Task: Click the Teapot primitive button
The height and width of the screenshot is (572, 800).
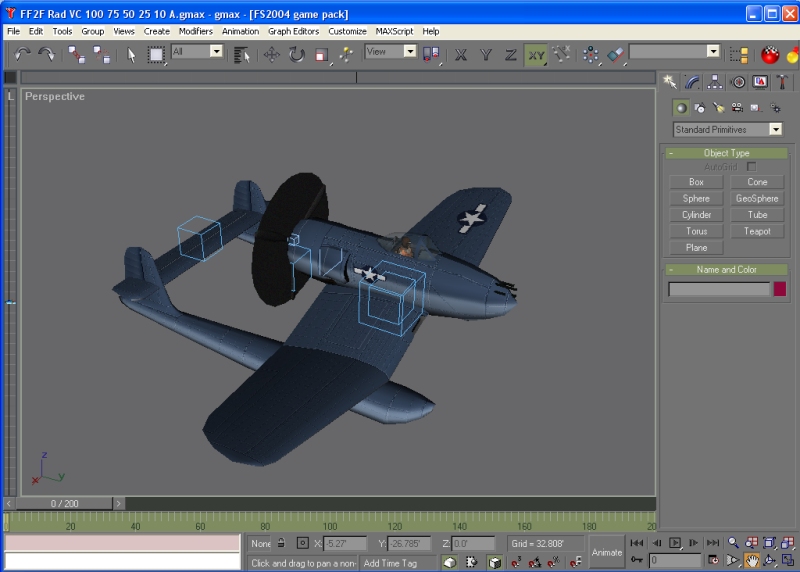Action: click(757, 231)
